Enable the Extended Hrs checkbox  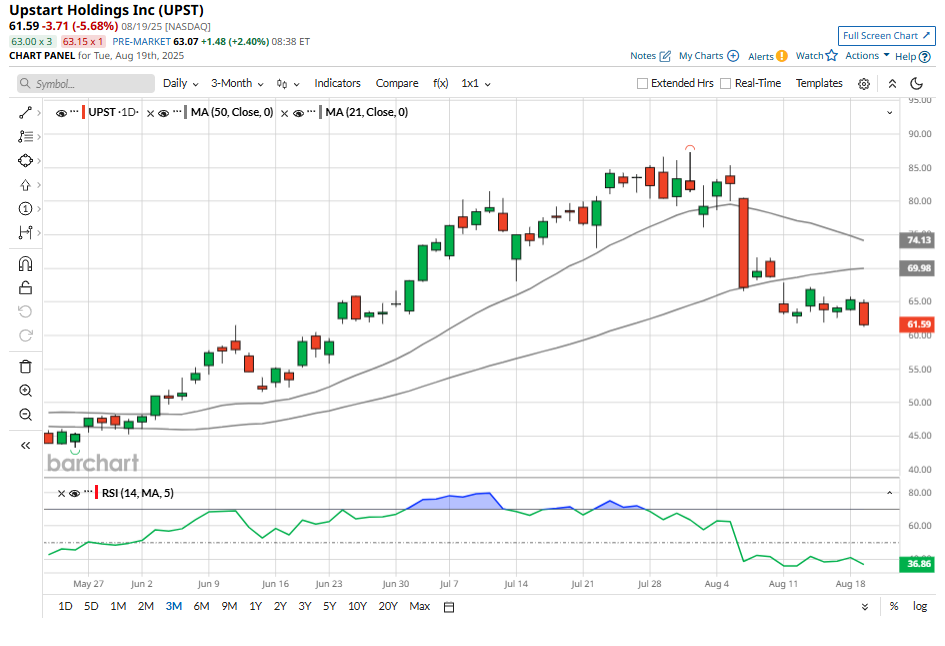click(642, 84)
